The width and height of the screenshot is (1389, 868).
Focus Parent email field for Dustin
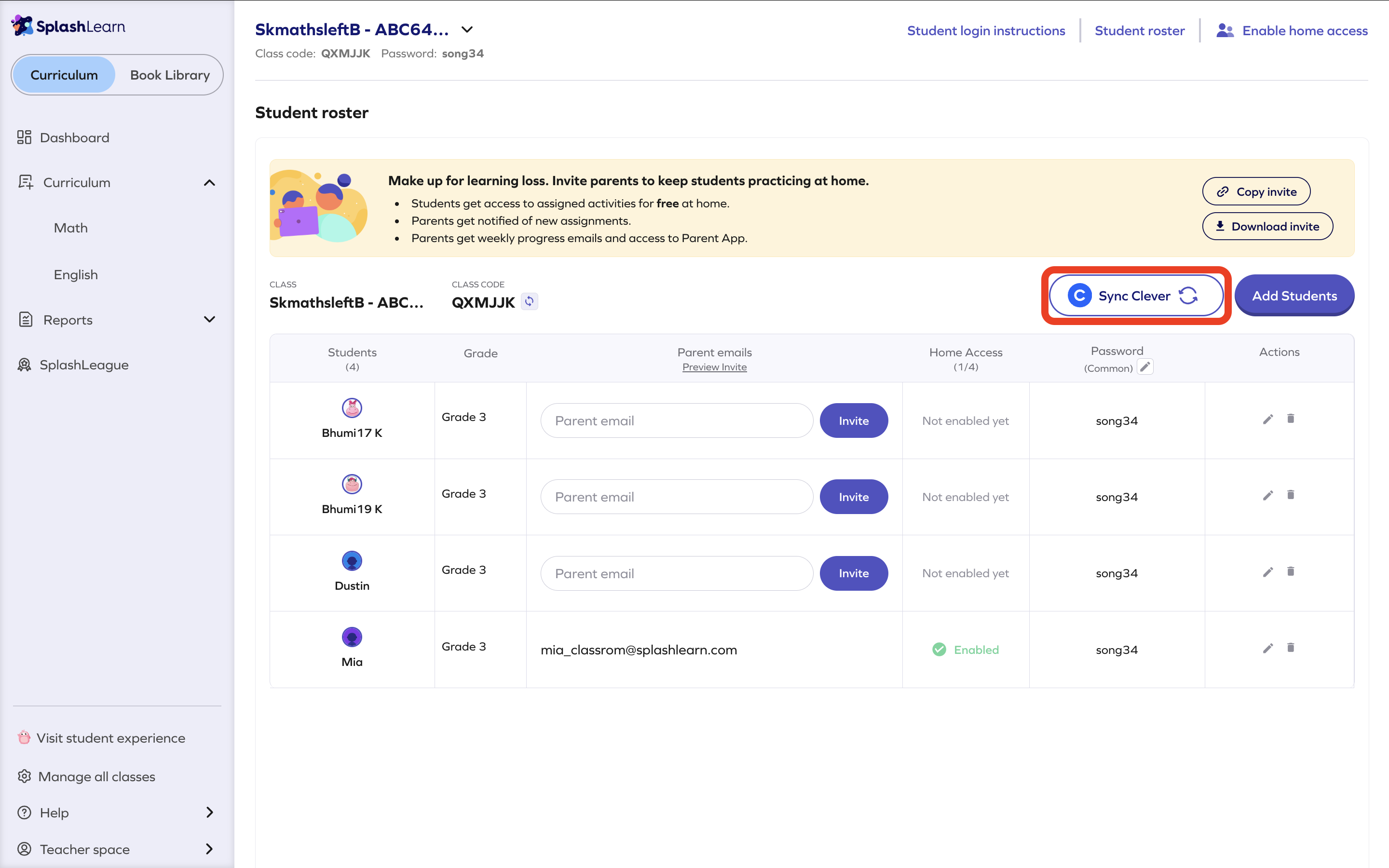(677, 573)
